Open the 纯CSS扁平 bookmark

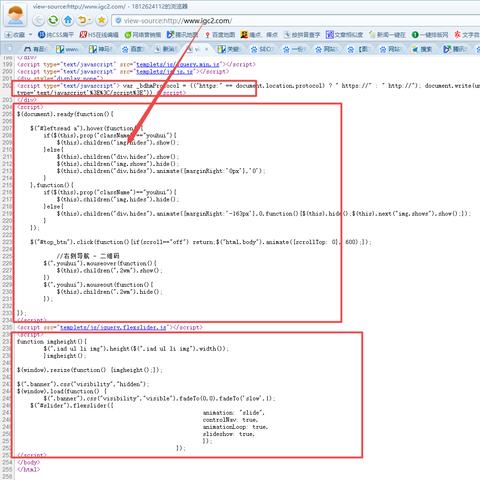point(56,35)
